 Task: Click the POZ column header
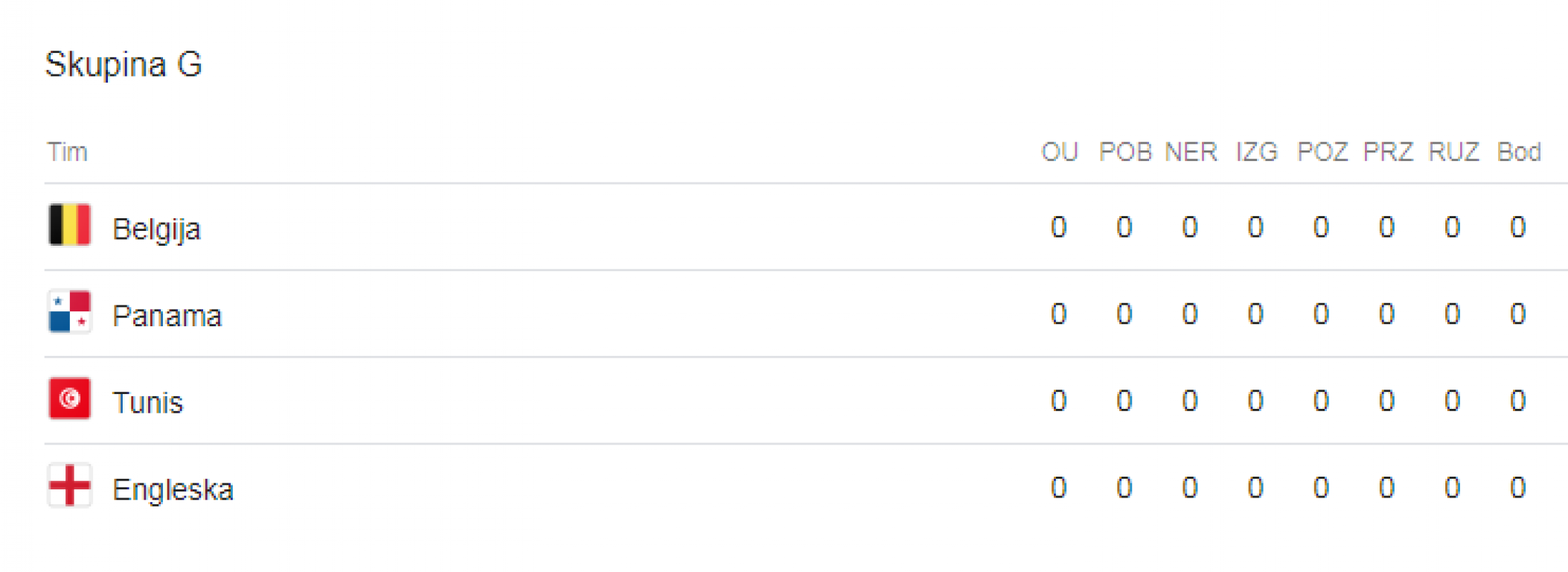(x=1322, y=152)
